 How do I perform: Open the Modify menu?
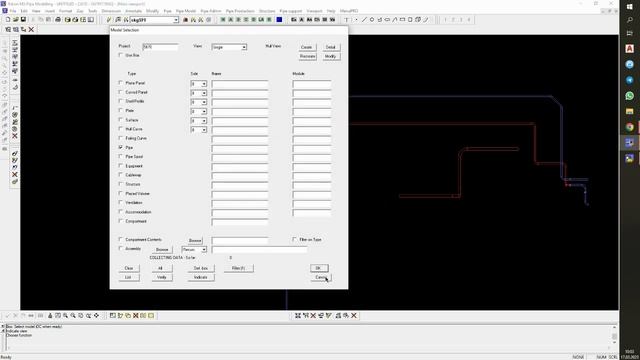152,11
